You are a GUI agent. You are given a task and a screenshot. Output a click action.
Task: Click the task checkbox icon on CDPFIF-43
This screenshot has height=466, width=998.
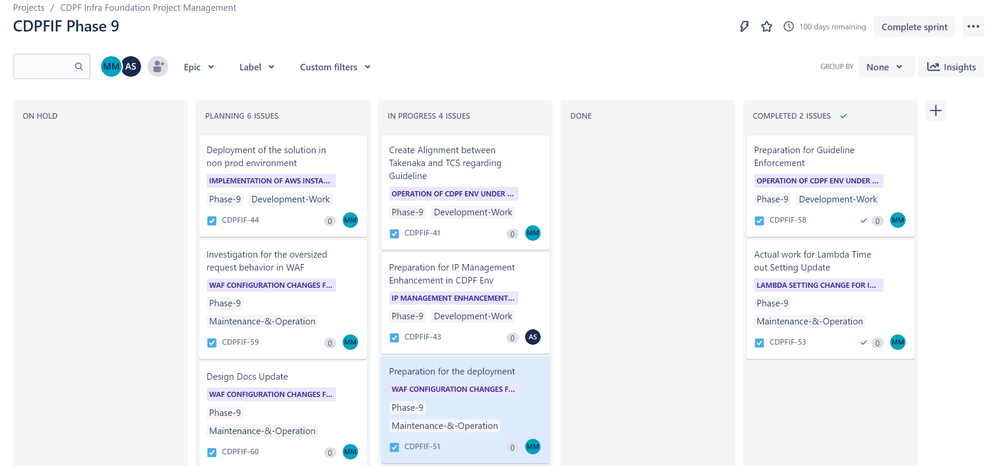394,337
